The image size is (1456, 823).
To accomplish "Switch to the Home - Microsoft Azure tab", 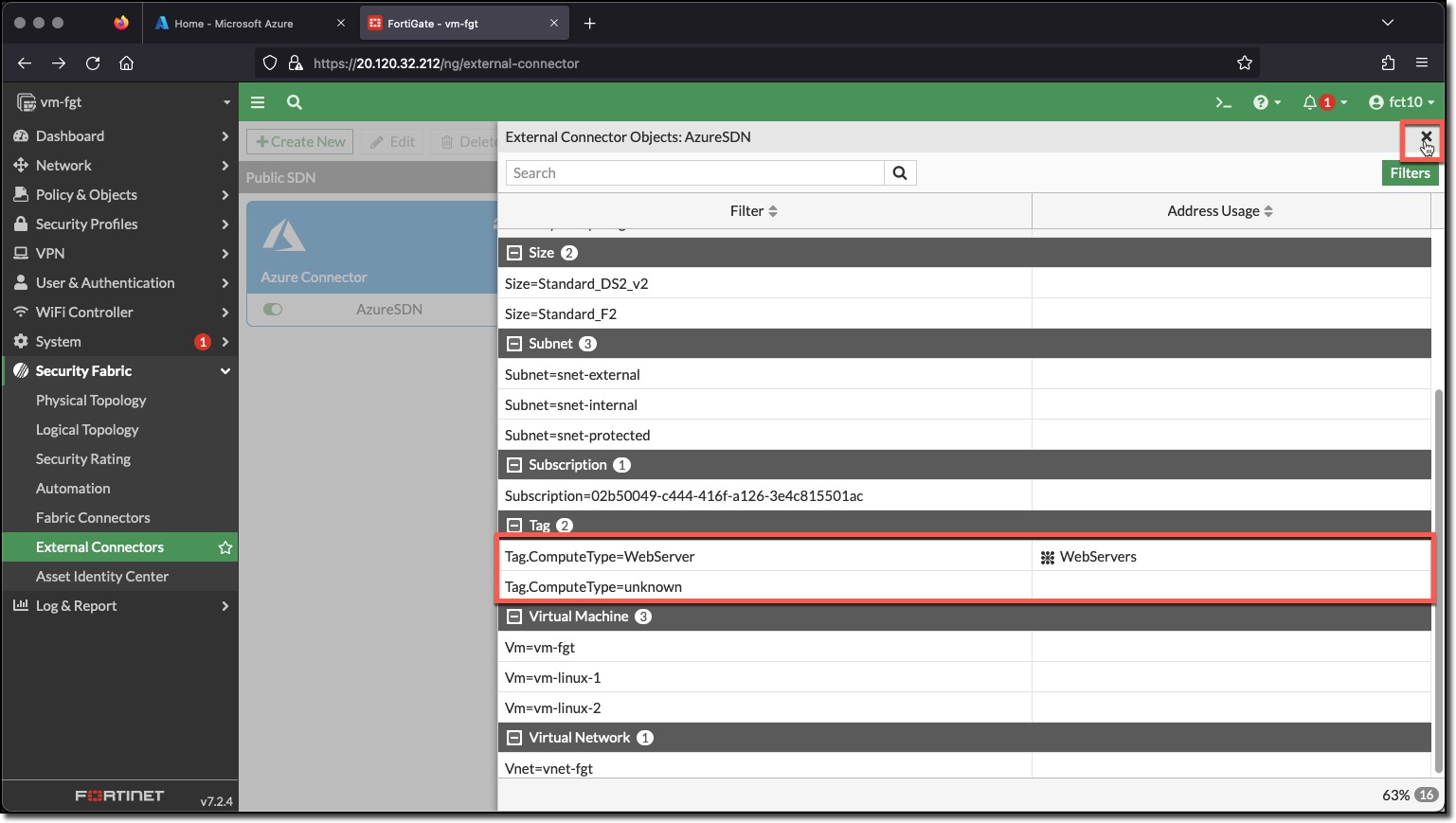I will point(249,23).
